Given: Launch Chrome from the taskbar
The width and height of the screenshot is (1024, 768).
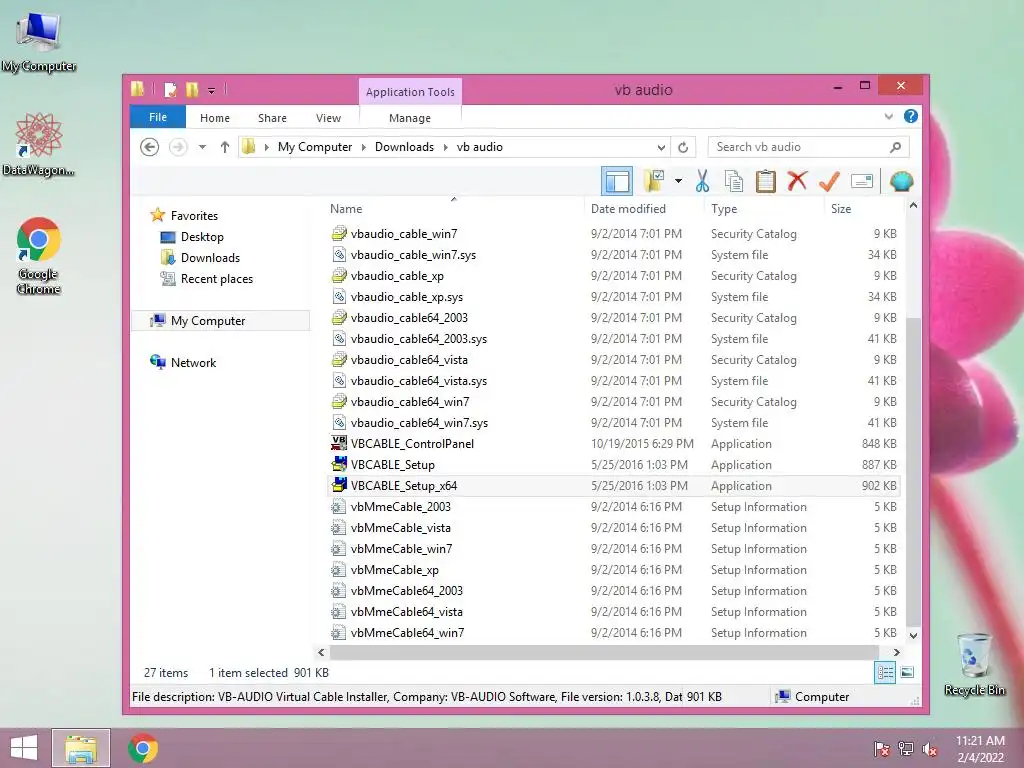Looking at the screenshot, I should [x=142, y=748].
